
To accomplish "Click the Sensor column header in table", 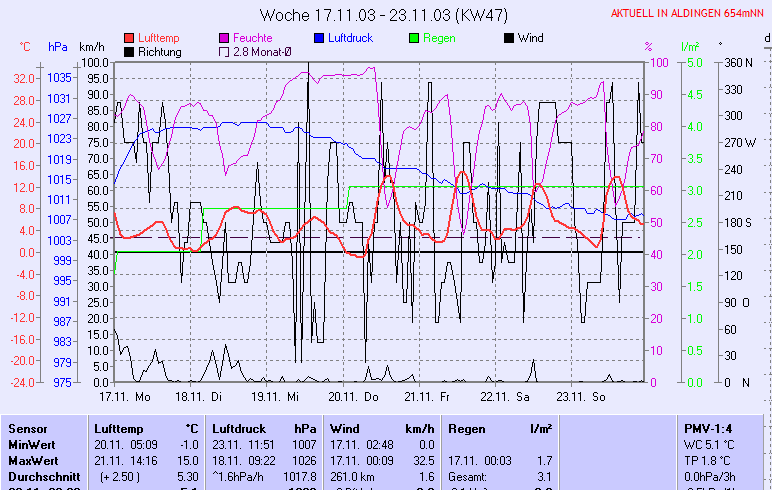I will (x=27, y=428).
